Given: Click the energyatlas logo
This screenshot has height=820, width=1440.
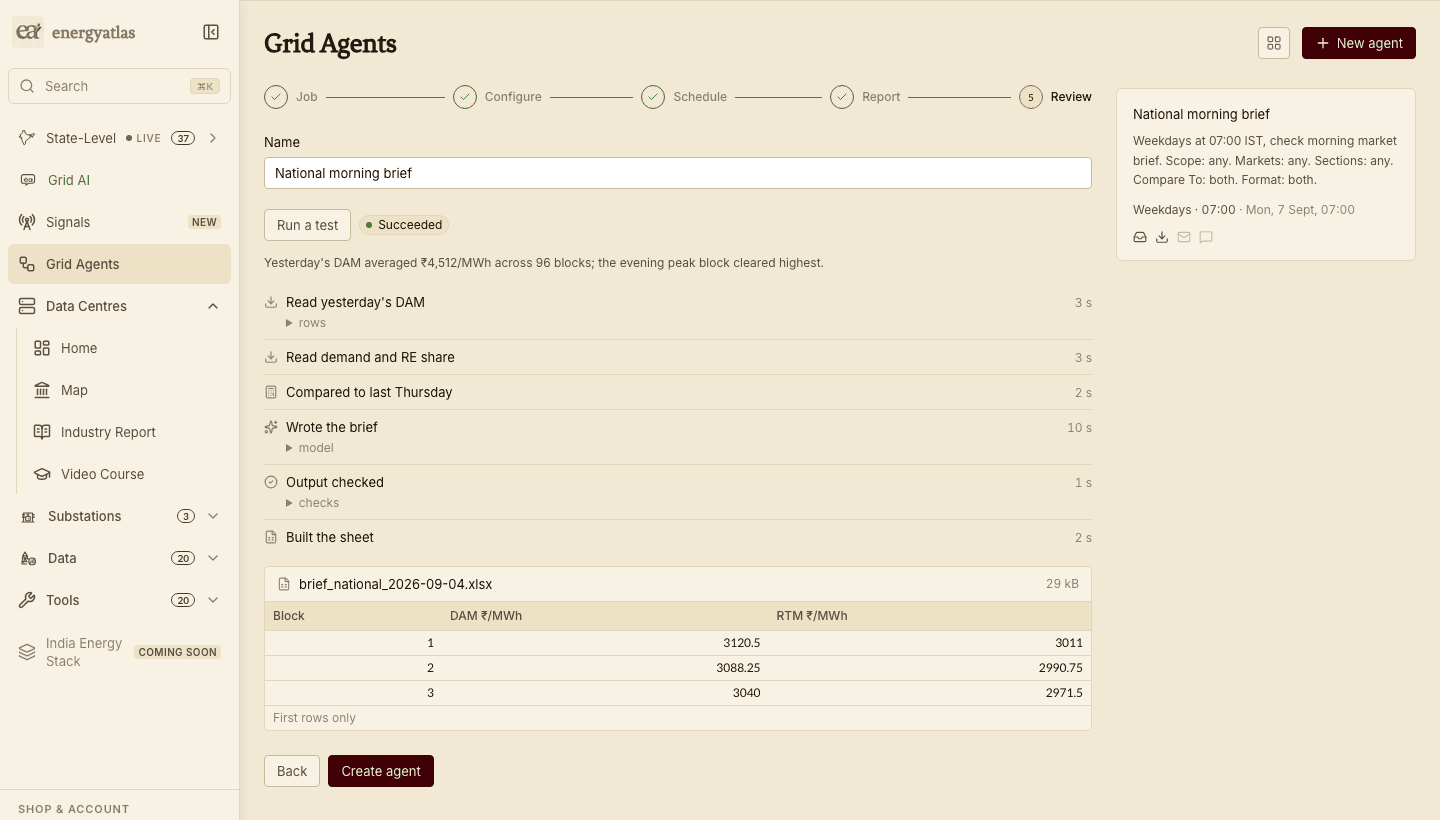Looking at the screenshot, I should (75, 32).
